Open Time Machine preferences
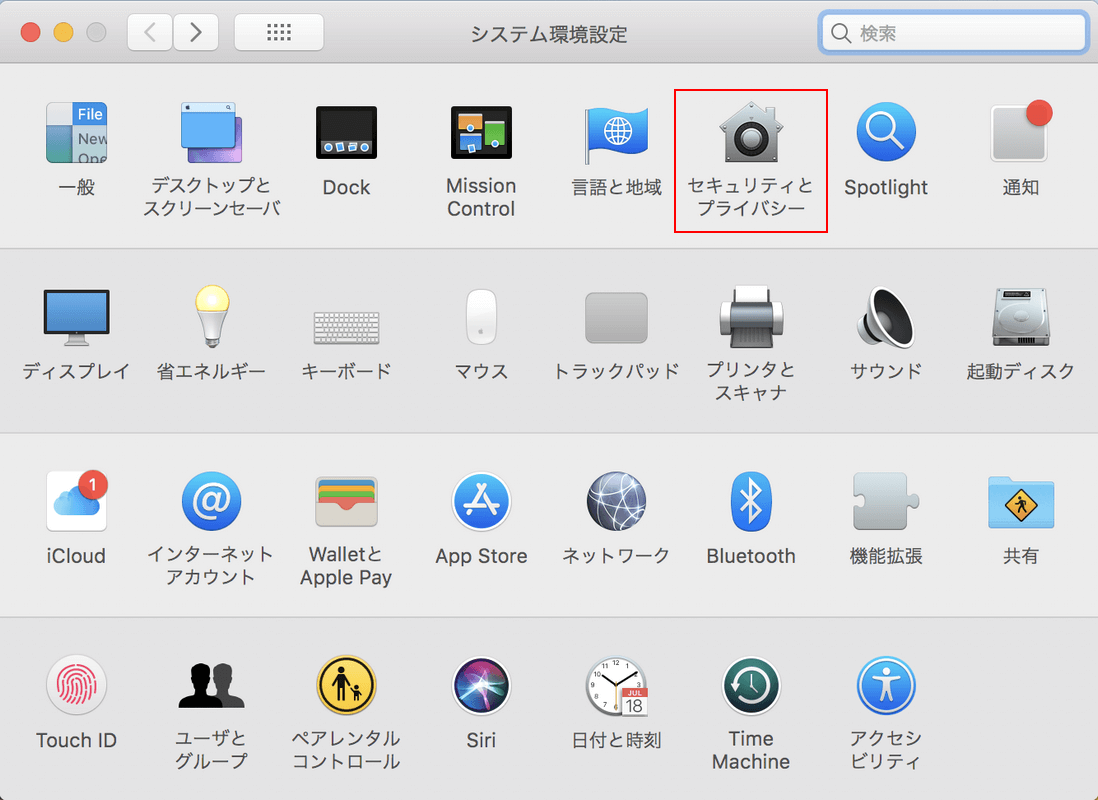This screenshot has height=800, width=1098. click(x=750, y=686)
